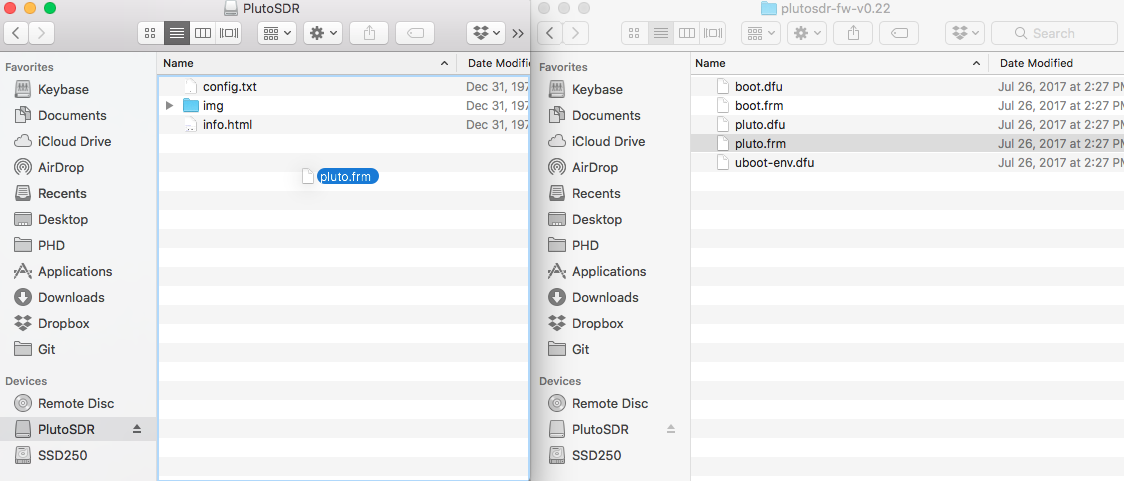Open the Dropbox dropdown in left toolbar

pos(486,33)
